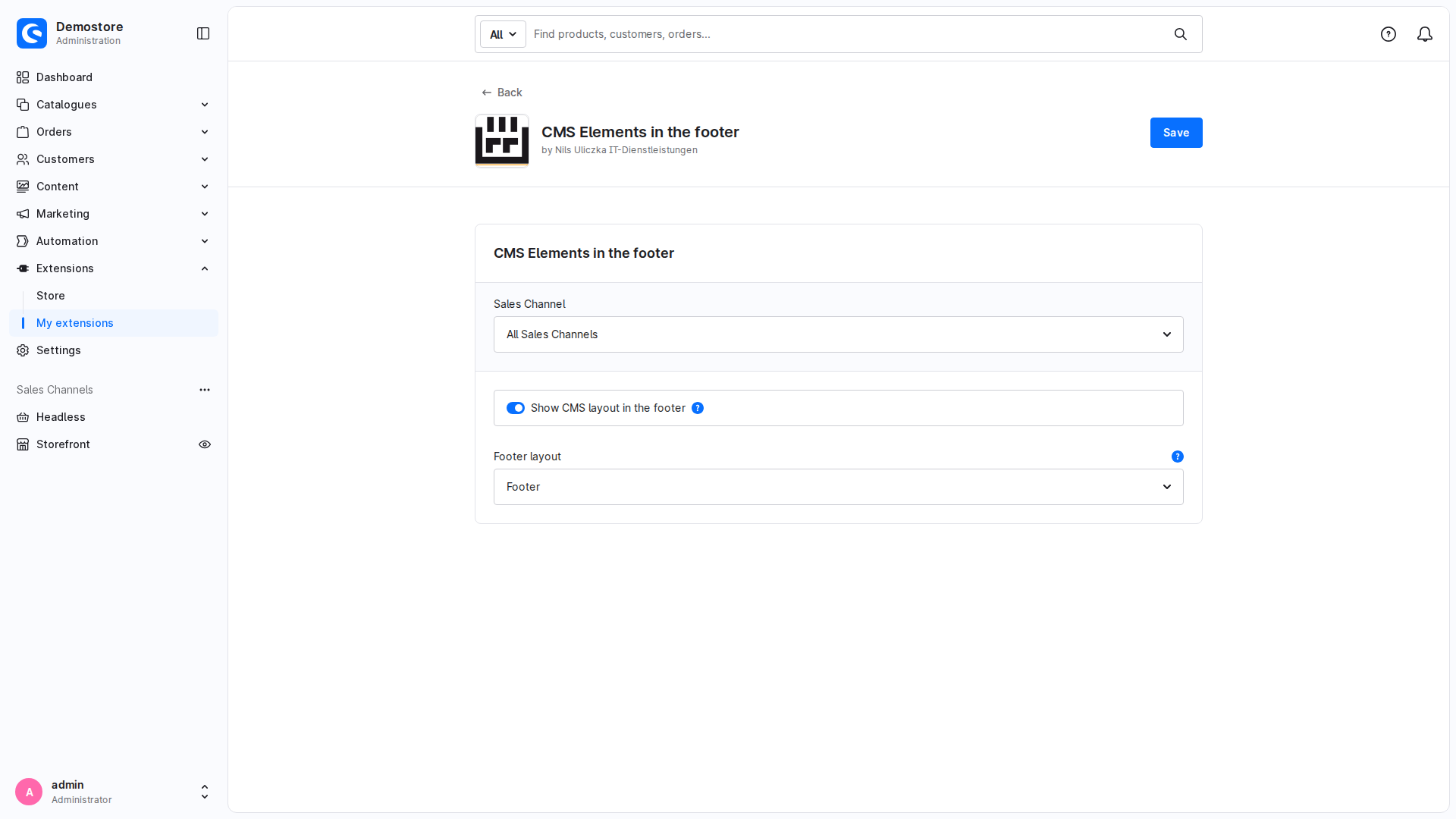Open the Sales Channel dropdown
This screenshot has width=1456, height=819.
click(x=839, y=334)
